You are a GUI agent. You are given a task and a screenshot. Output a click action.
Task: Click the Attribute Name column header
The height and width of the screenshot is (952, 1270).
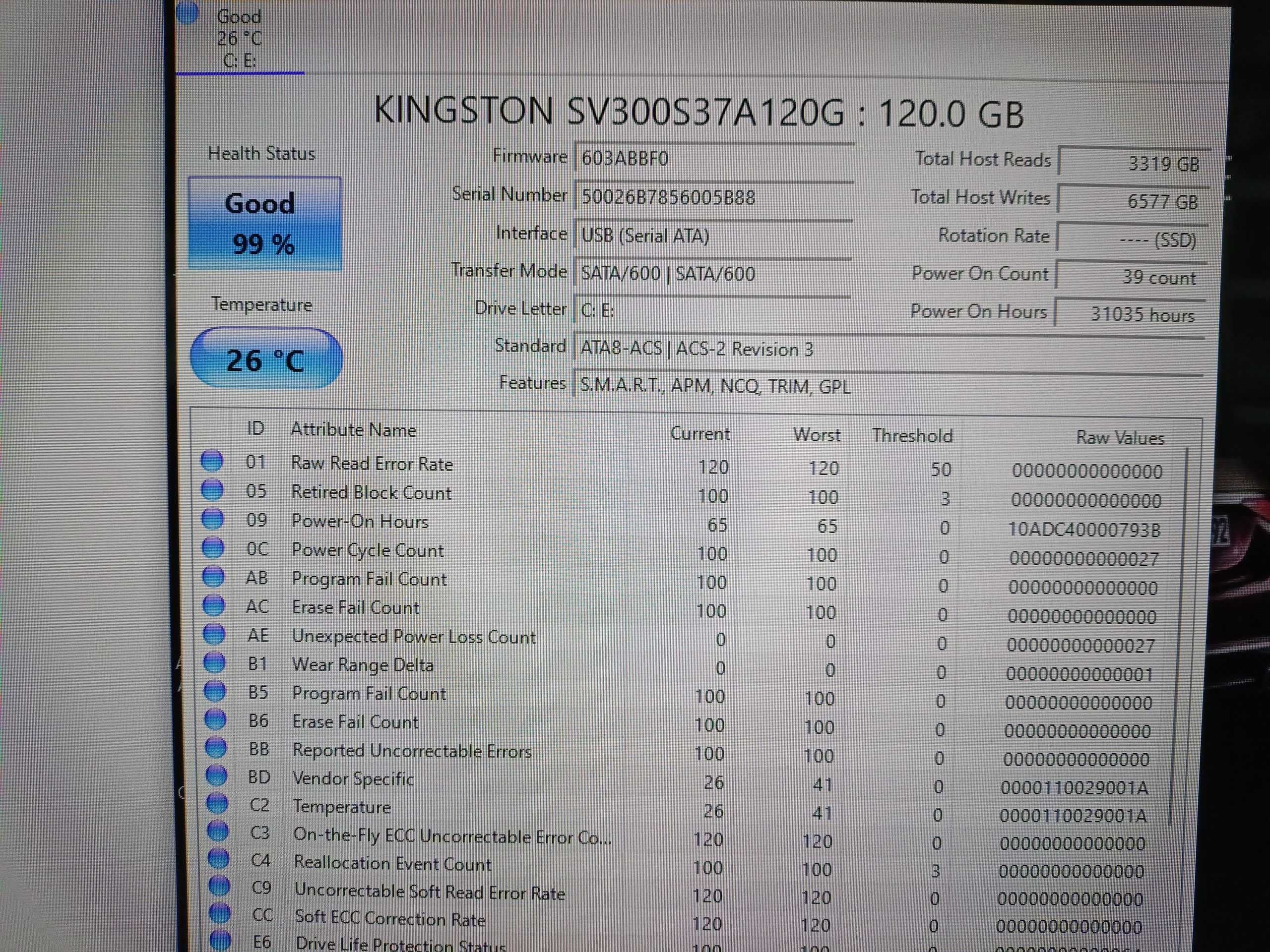[353, 429]
